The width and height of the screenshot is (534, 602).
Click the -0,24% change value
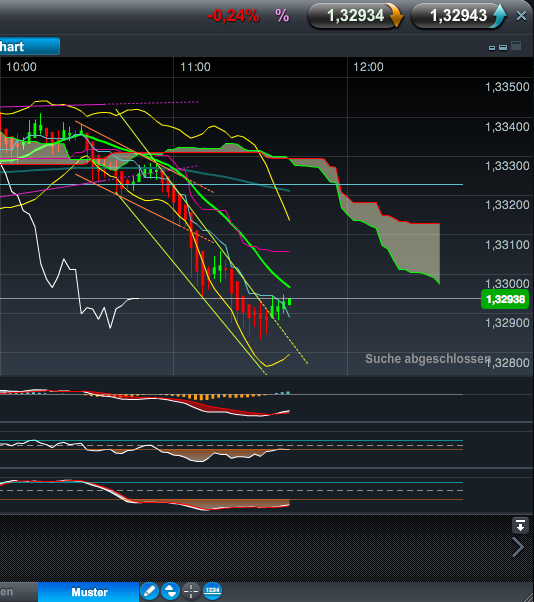pyautogui.click(x=233, y=17)
